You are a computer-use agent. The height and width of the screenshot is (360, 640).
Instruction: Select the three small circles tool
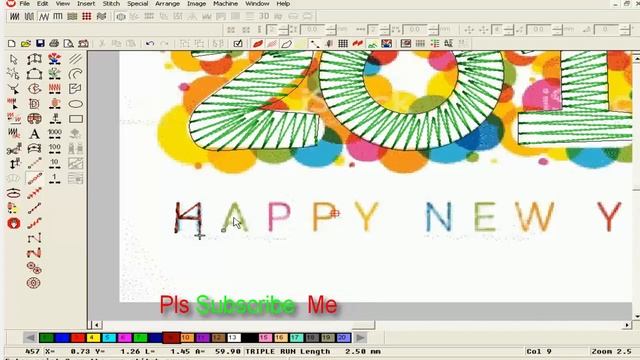pyautogui.click(x=34, y=268)
